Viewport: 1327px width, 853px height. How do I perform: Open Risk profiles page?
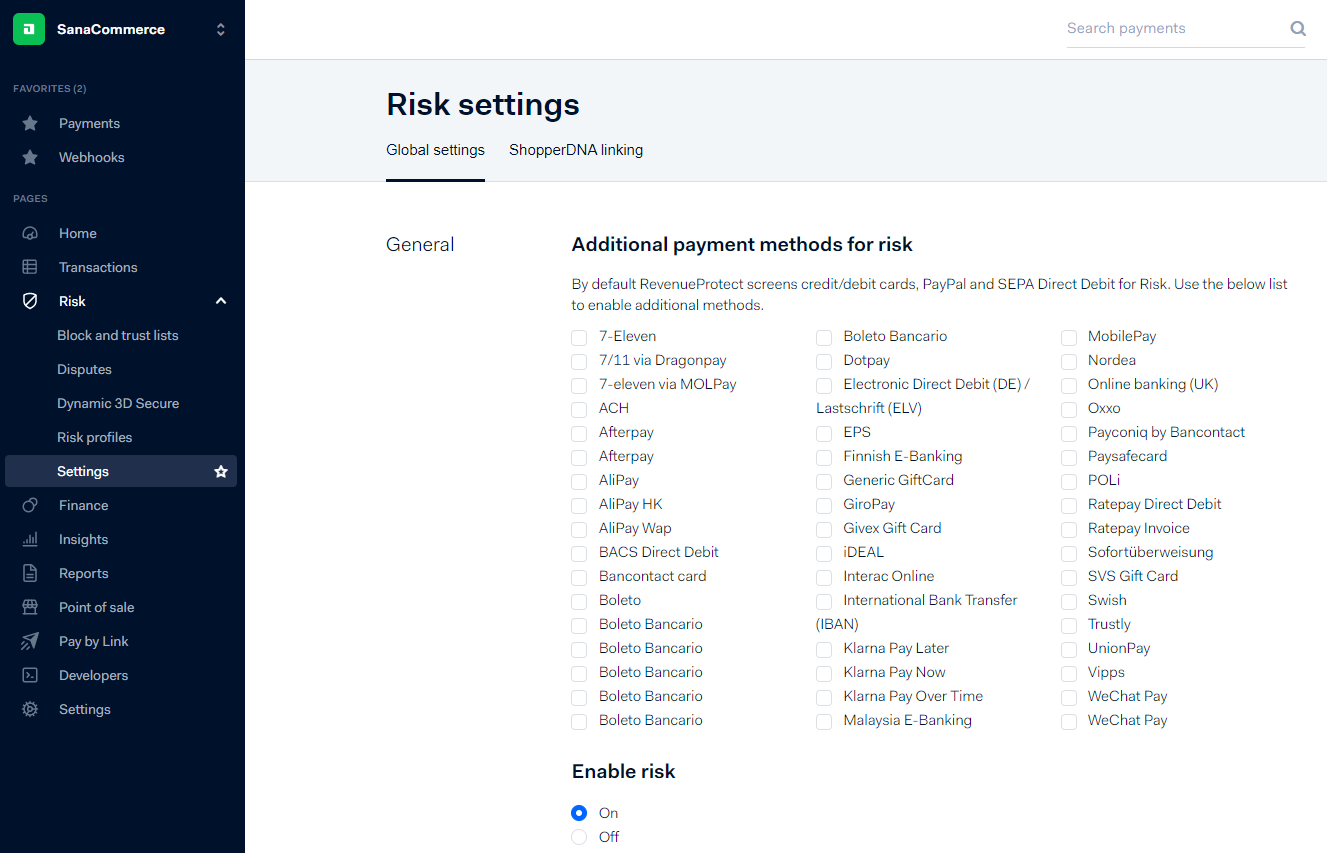(95, 437)
